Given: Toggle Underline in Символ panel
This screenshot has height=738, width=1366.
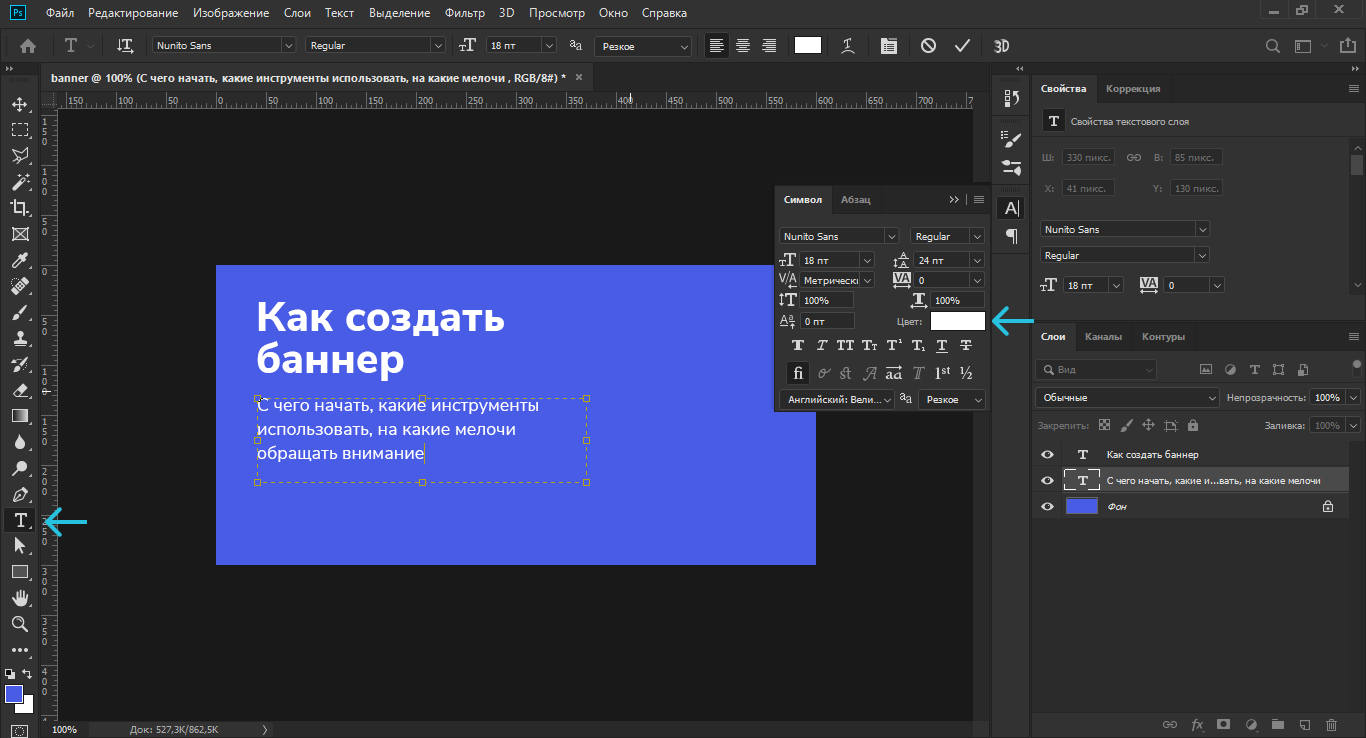Looking at the screenshot, I should coord(942,345).
